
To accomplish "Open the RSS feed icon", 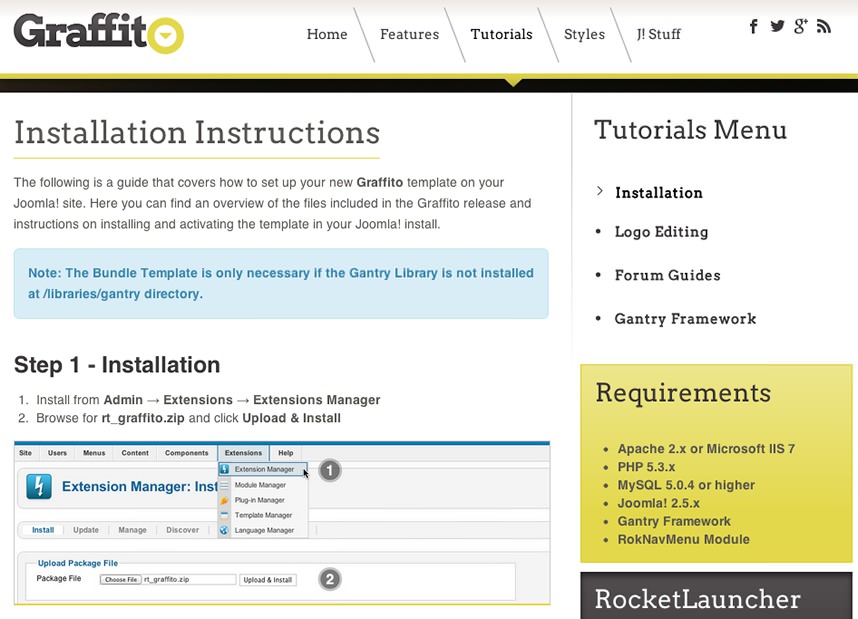I will (824, 26).
